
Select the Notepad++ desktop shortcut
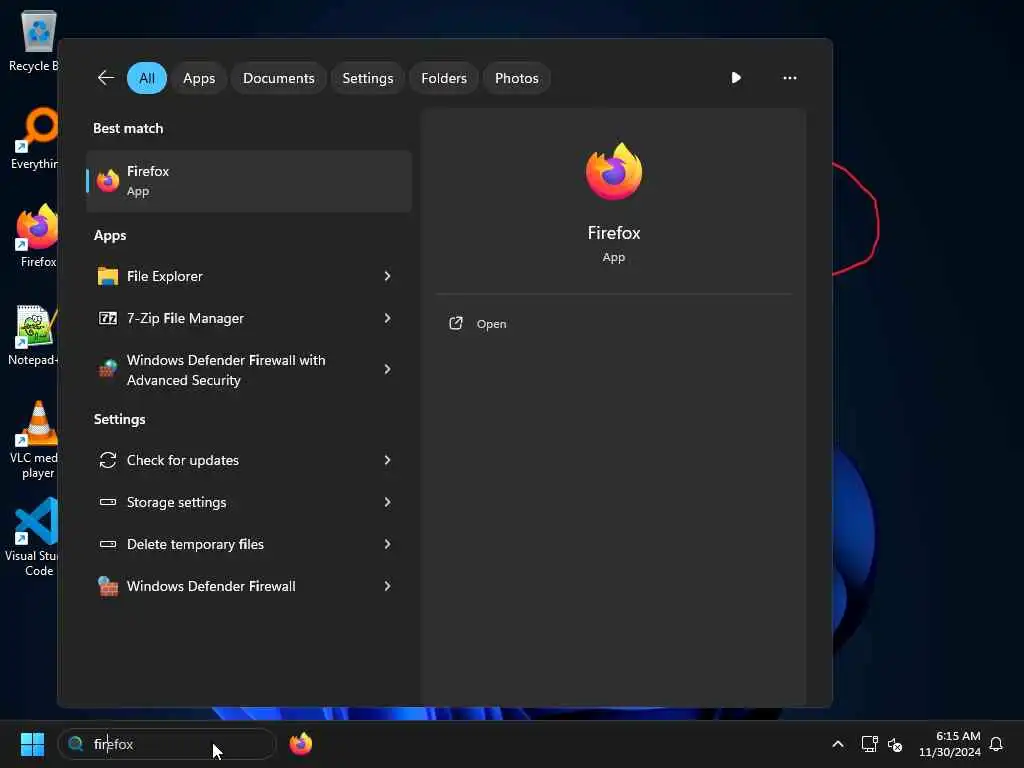click(34, 335)
